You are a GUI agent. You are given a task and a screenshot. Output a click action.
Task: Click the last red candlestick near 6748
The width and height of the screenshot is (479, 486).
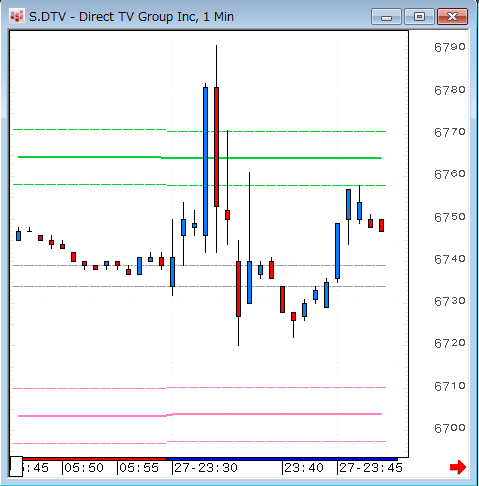381,225
